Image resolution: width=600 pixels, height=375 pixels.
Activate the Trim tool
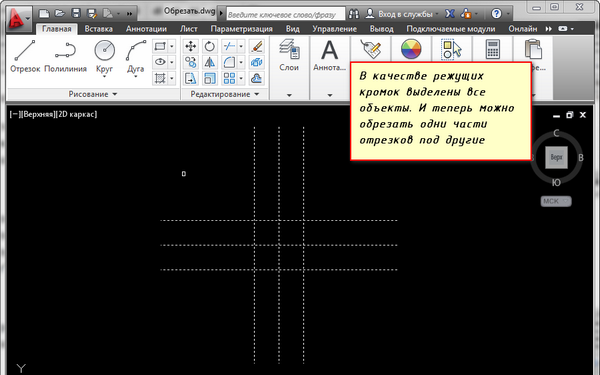tap(229, 46)
